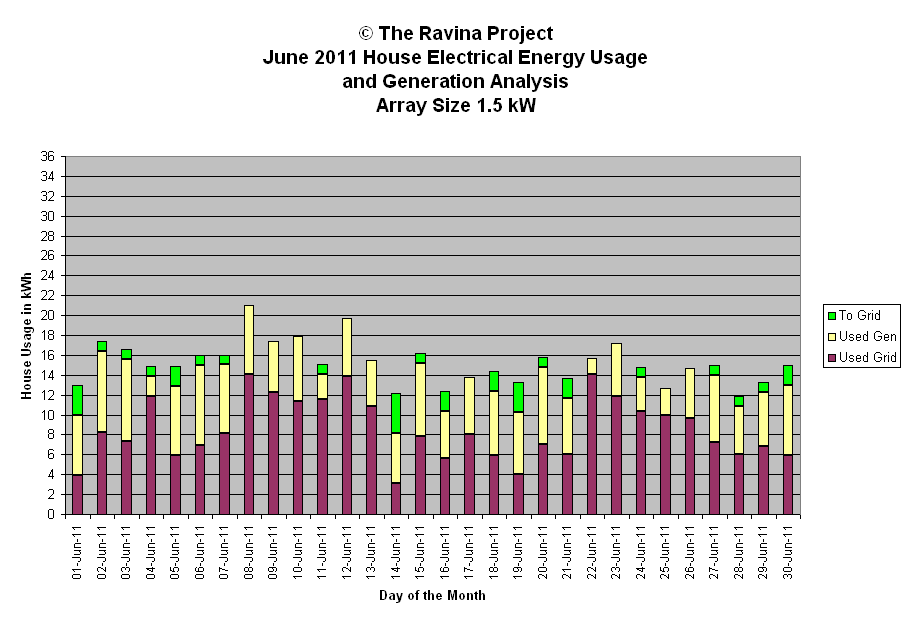This screenshot has height=623, width=911.
Task: Click the 36 y-axis value label
Action: coord(48,156)
